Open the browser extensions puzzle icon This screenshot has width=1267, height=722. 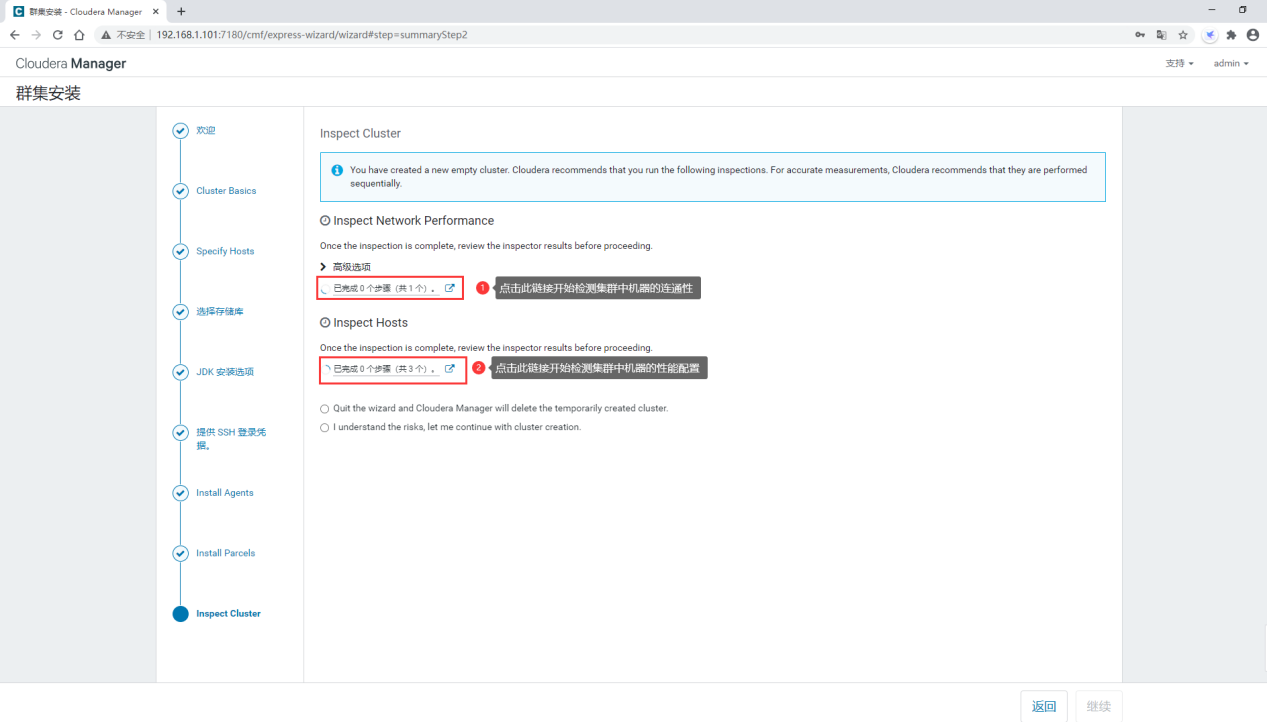[1231, 34]
